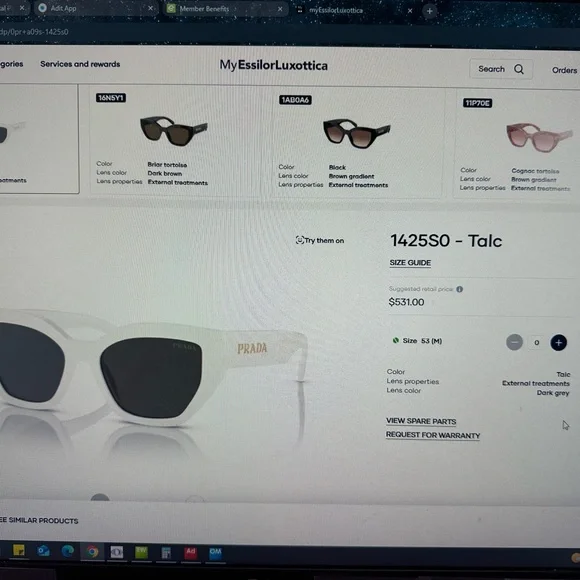Click the search magnifier icon
Image resolution: width=580 pixels, height=580 pixels.
pos(519,69)
